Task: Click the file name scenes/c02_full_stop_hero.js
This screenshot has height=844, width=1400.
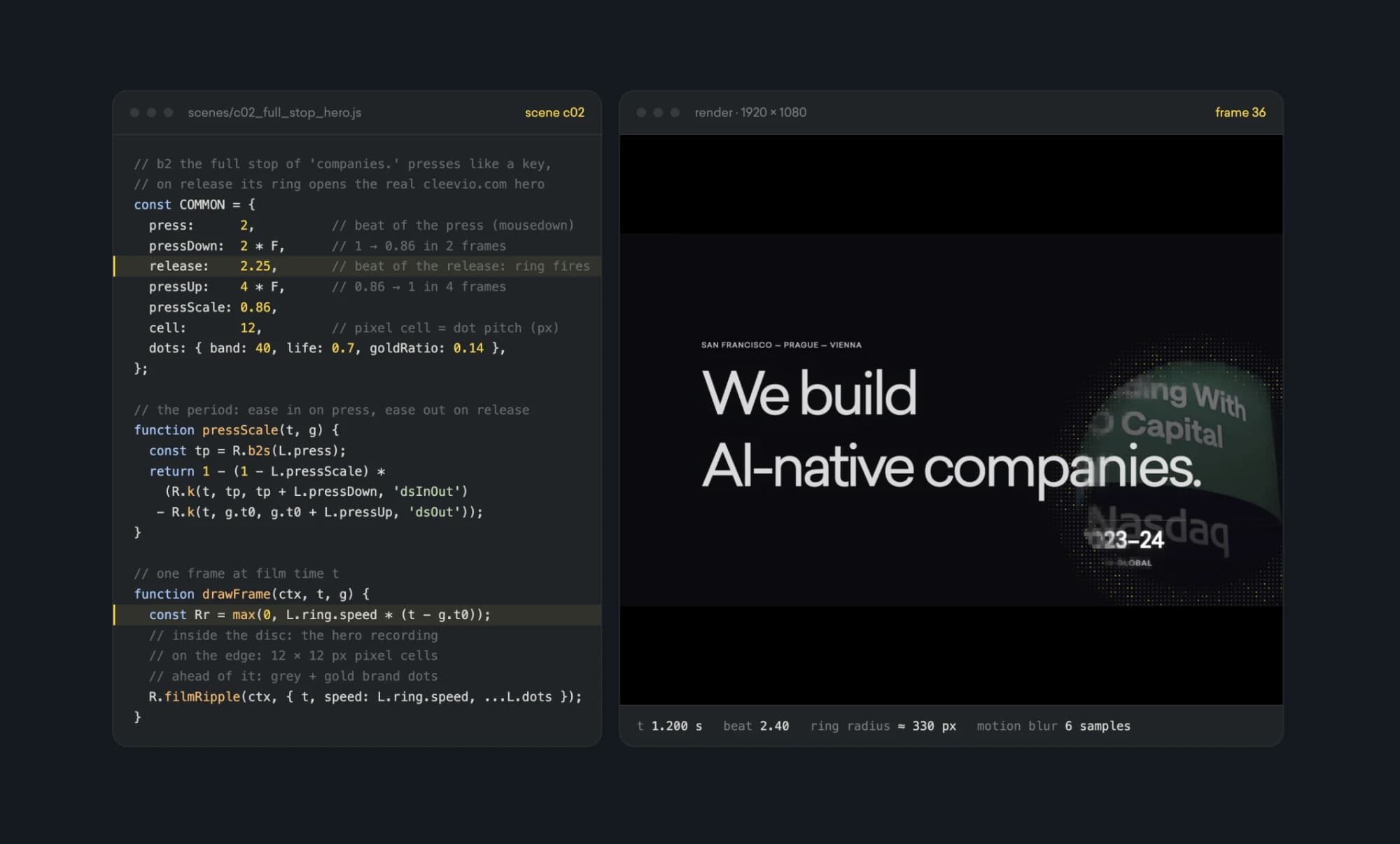Action: click(274, 113)
